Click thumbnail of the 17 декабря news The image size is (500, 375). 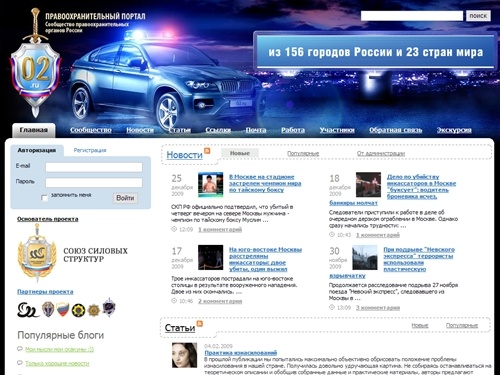(210, 257)
